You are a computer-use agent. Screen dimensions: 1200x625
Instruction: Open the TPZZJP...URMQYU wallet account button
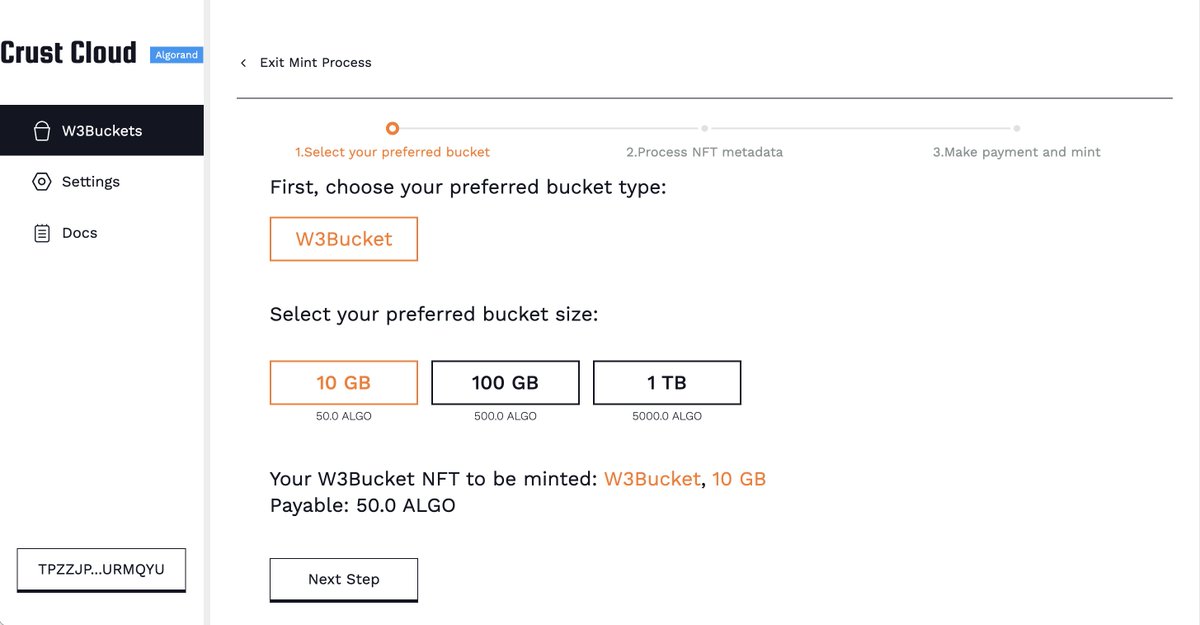(x=101, y=569)
